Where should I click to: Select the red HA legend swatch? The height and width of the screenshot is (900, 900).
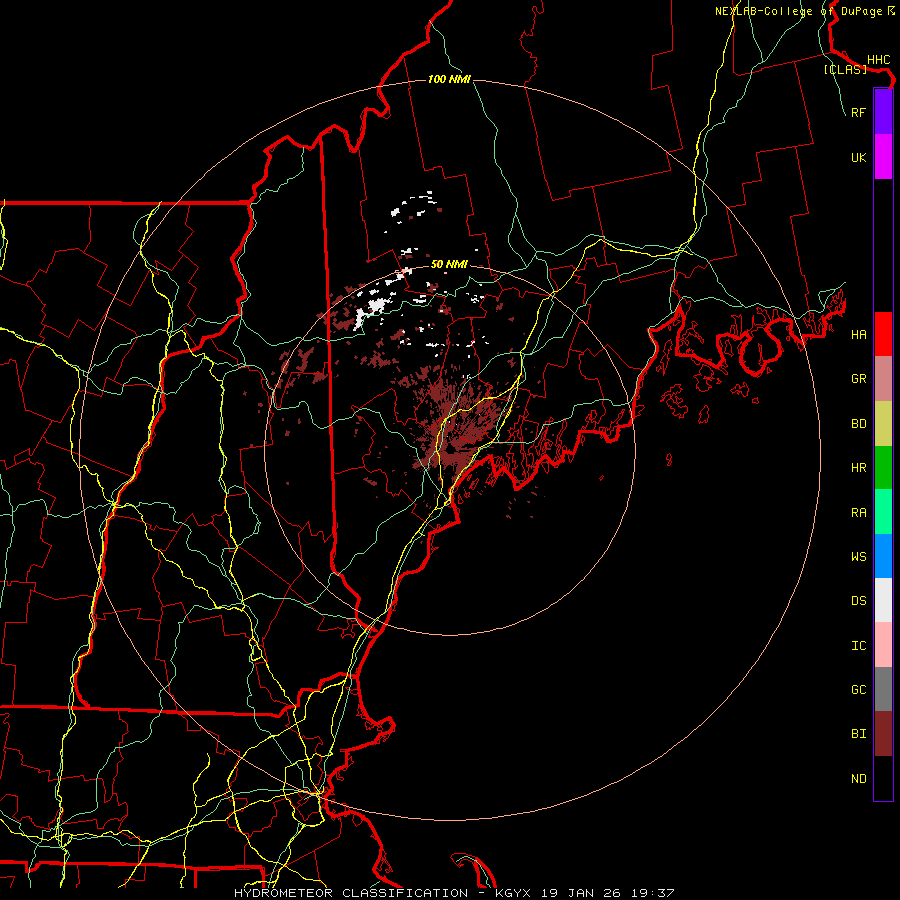[883, 334]
